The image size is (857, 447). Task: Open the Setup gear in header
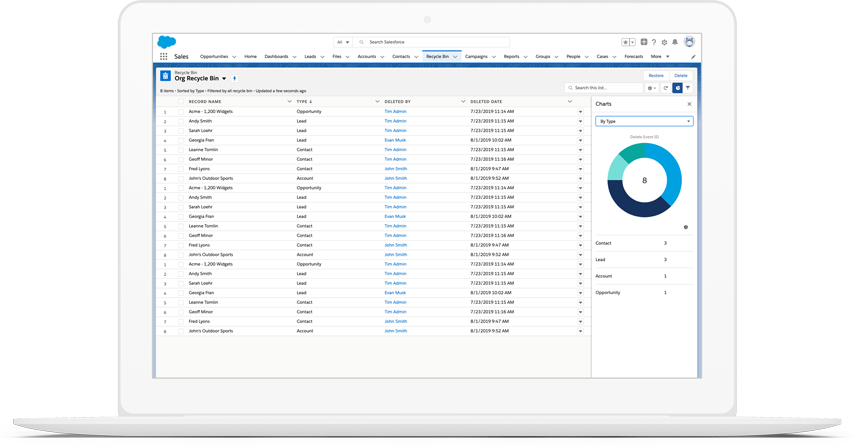665,42
